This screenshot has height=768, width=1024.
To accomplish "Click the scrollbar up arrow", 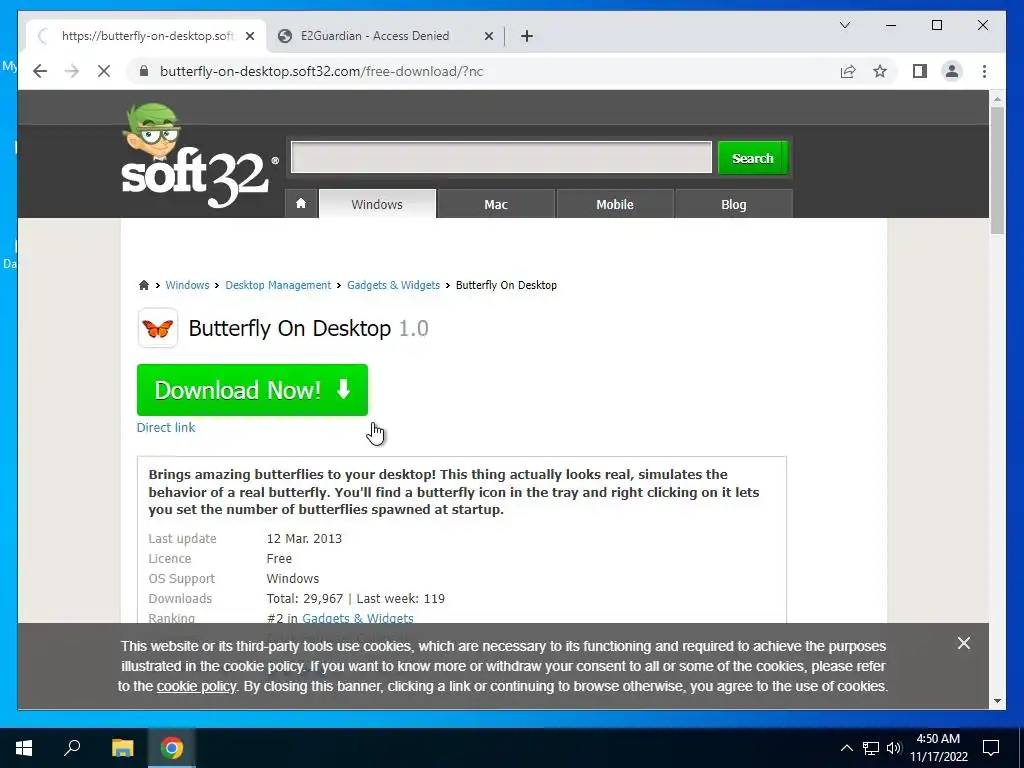I will tap(997, 99).
